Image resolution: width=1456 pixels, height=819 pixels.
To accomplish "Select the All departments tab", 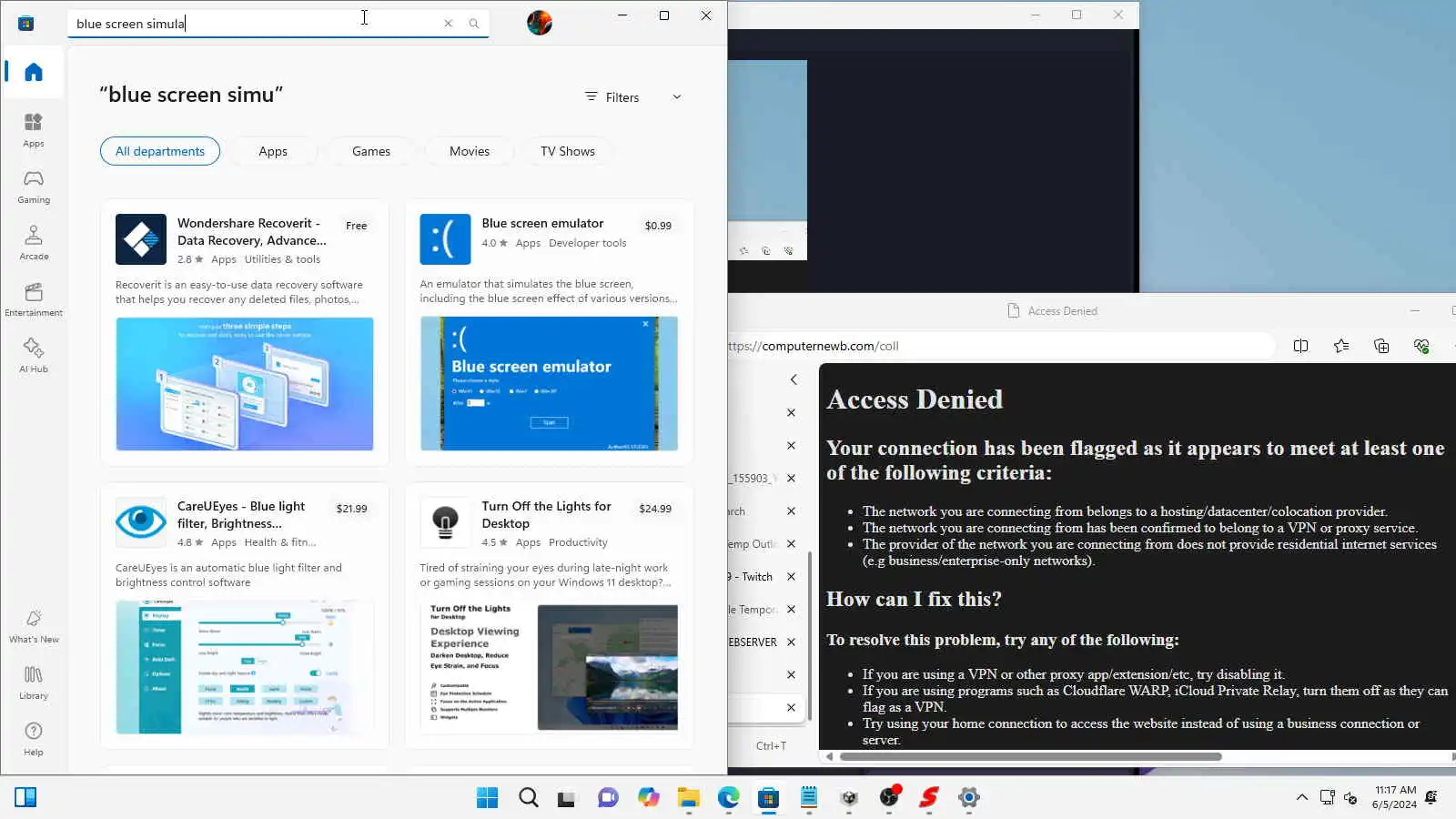I will (x=160, y=151).
